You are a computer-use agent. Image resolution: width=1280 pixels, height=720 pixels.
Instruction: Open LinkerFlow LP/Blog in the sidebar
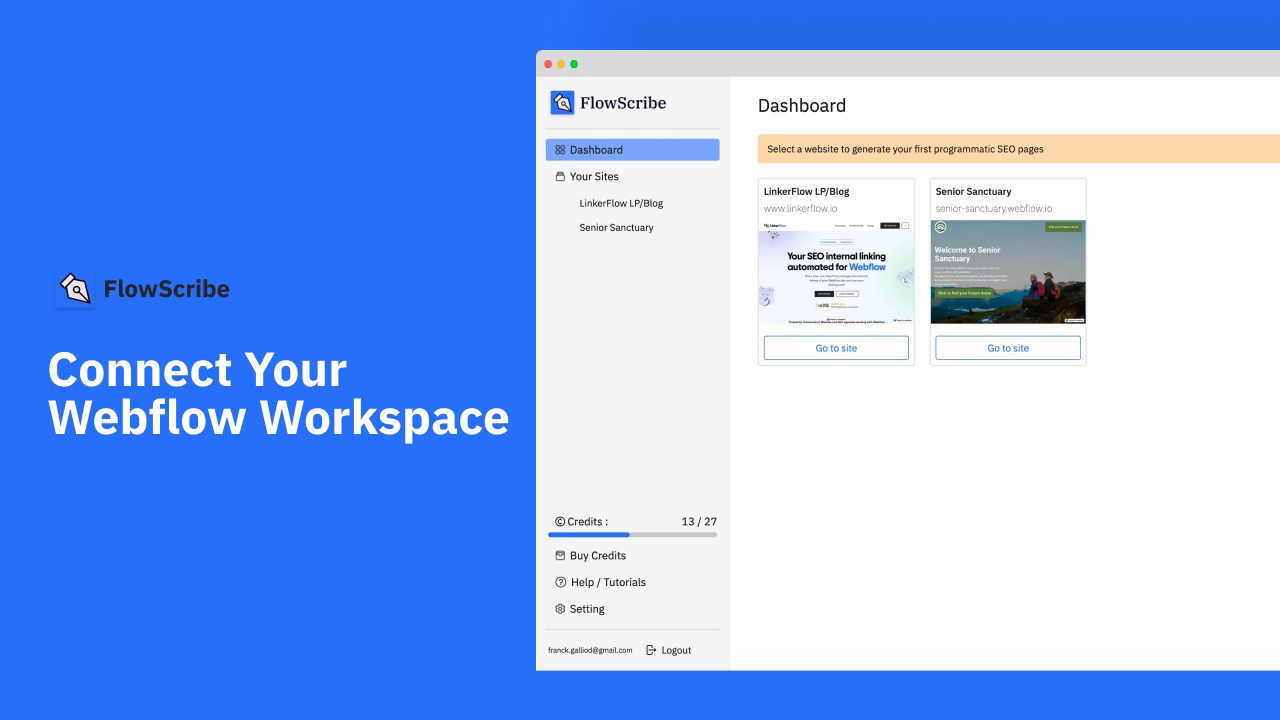click(x=621, y=203)
